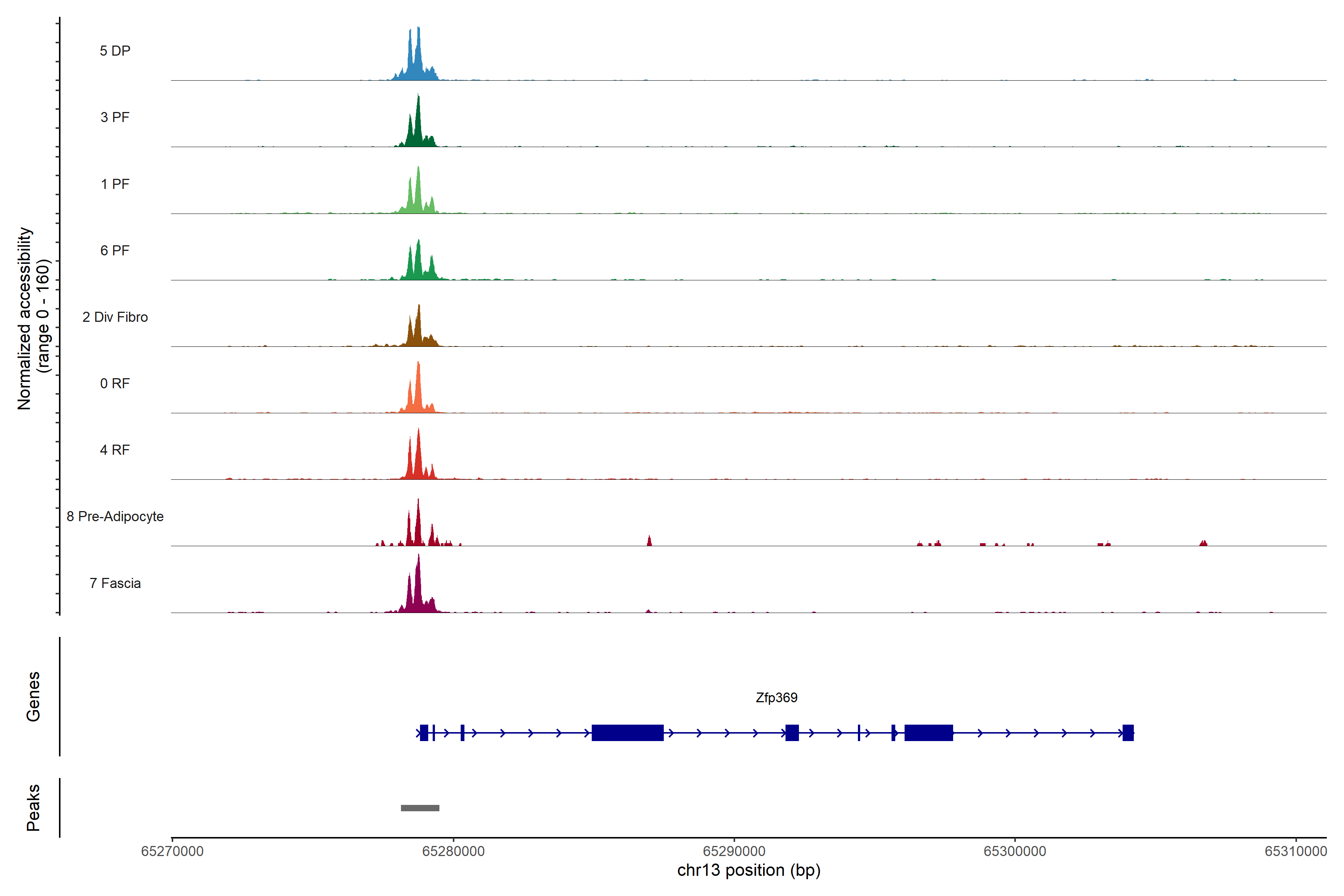Select the 0 RF track label
The image size is (1344, 896).
tap(115, 383)
